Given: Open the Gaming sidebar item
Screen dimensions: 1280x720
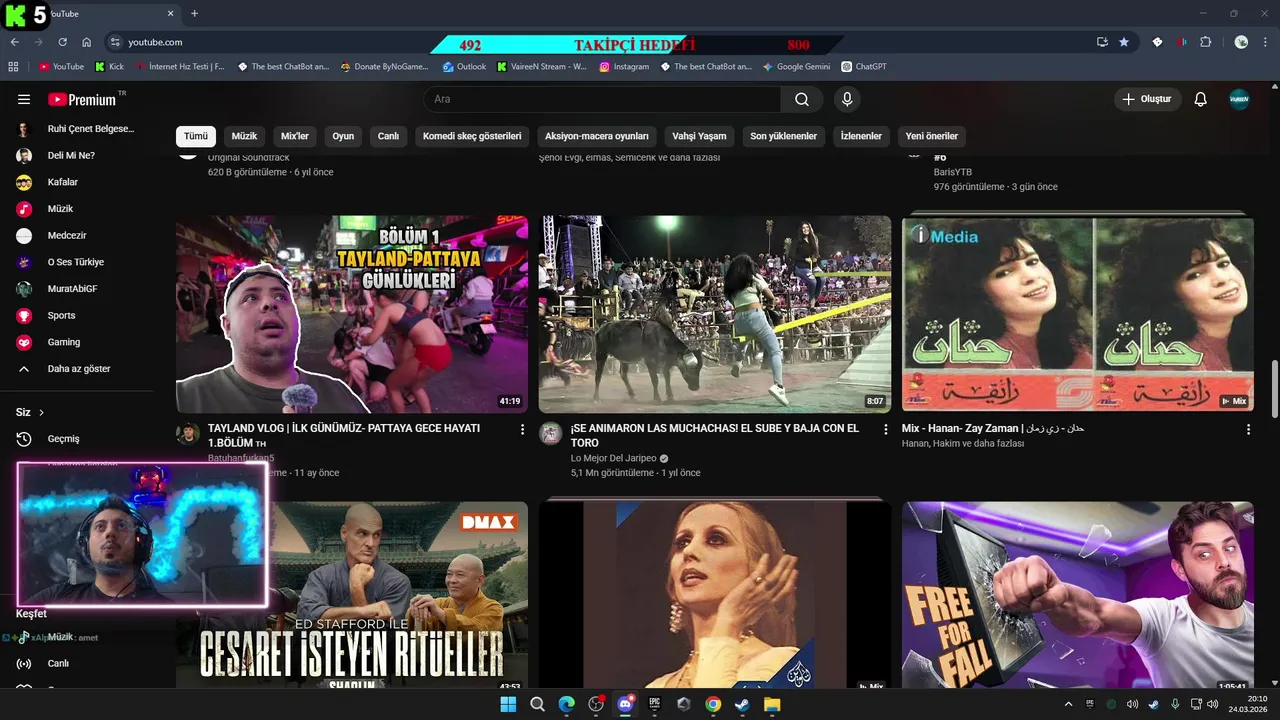Looking at the screenshot, I should (x=77, y=342).
